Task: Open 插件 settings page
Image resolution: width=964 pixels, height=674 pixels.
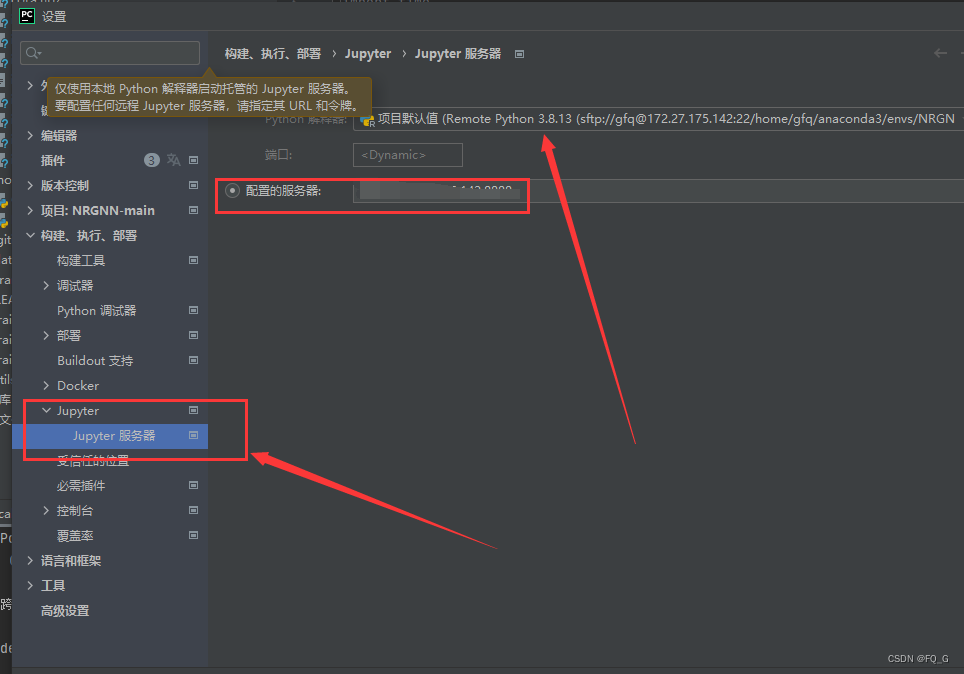Action: point(53,161)
